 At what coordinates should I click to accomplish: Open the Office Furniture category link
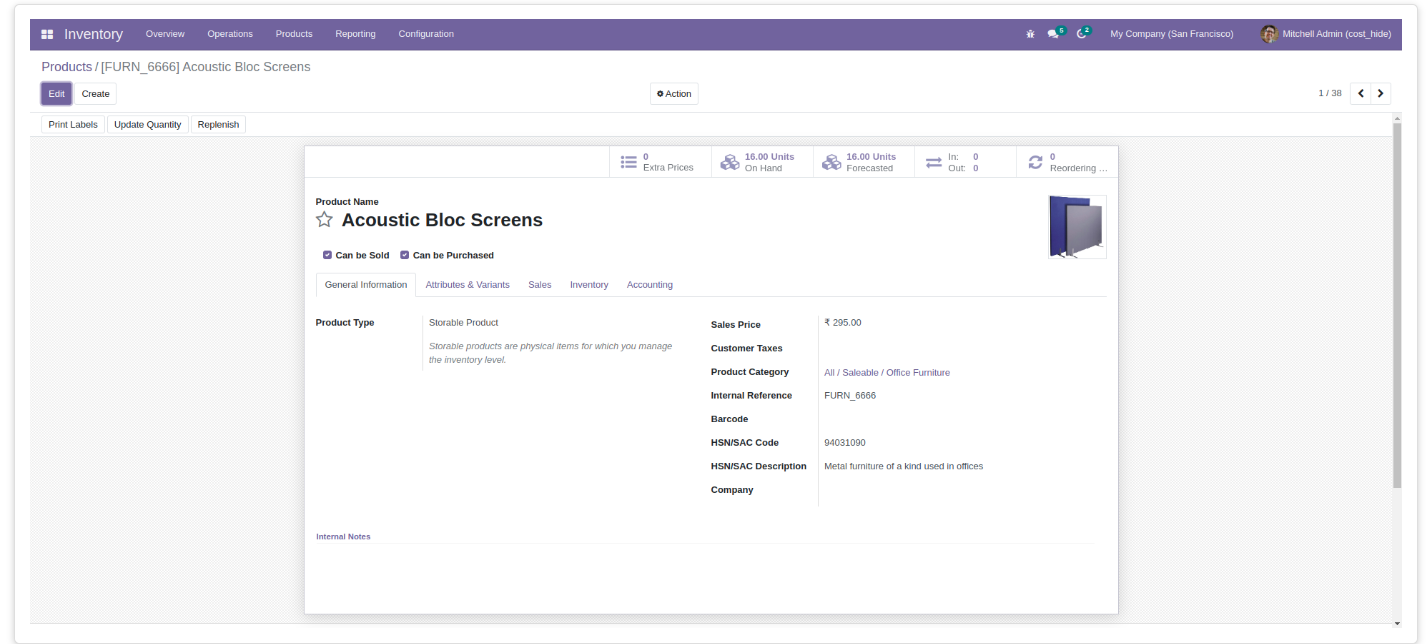pyautogui.click(x=887, y=373)
